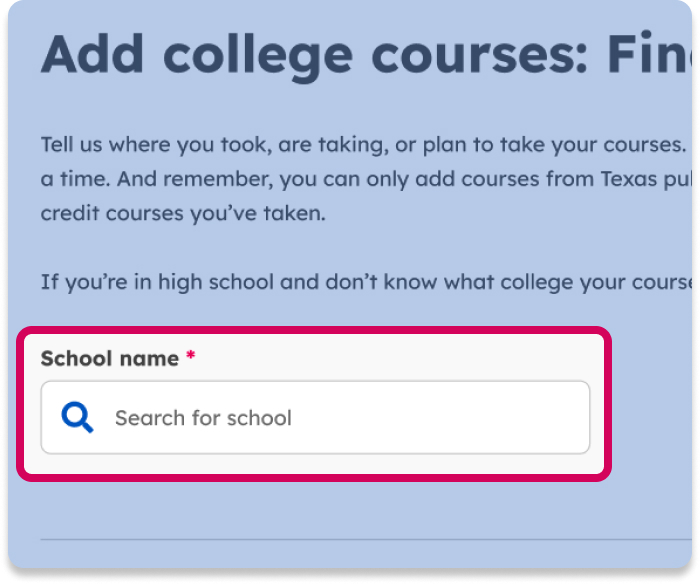Click the School name label

(110, 358)
